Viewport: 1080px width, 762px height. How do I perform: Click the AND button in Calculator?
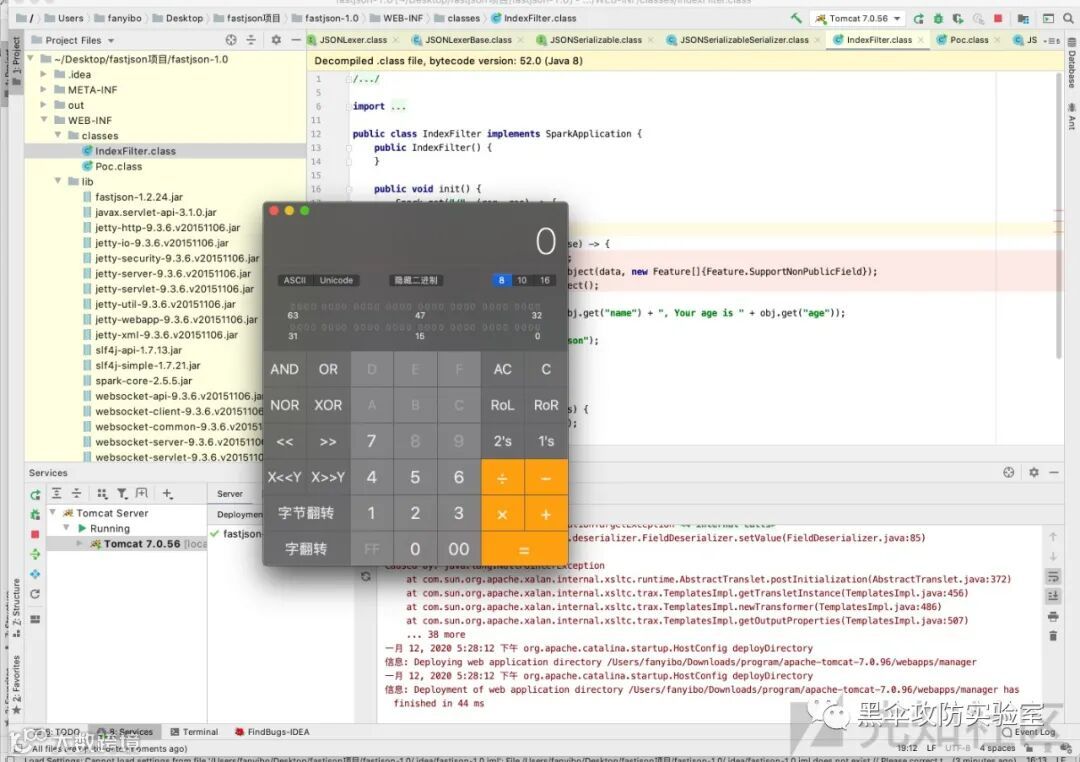[284, 369]
